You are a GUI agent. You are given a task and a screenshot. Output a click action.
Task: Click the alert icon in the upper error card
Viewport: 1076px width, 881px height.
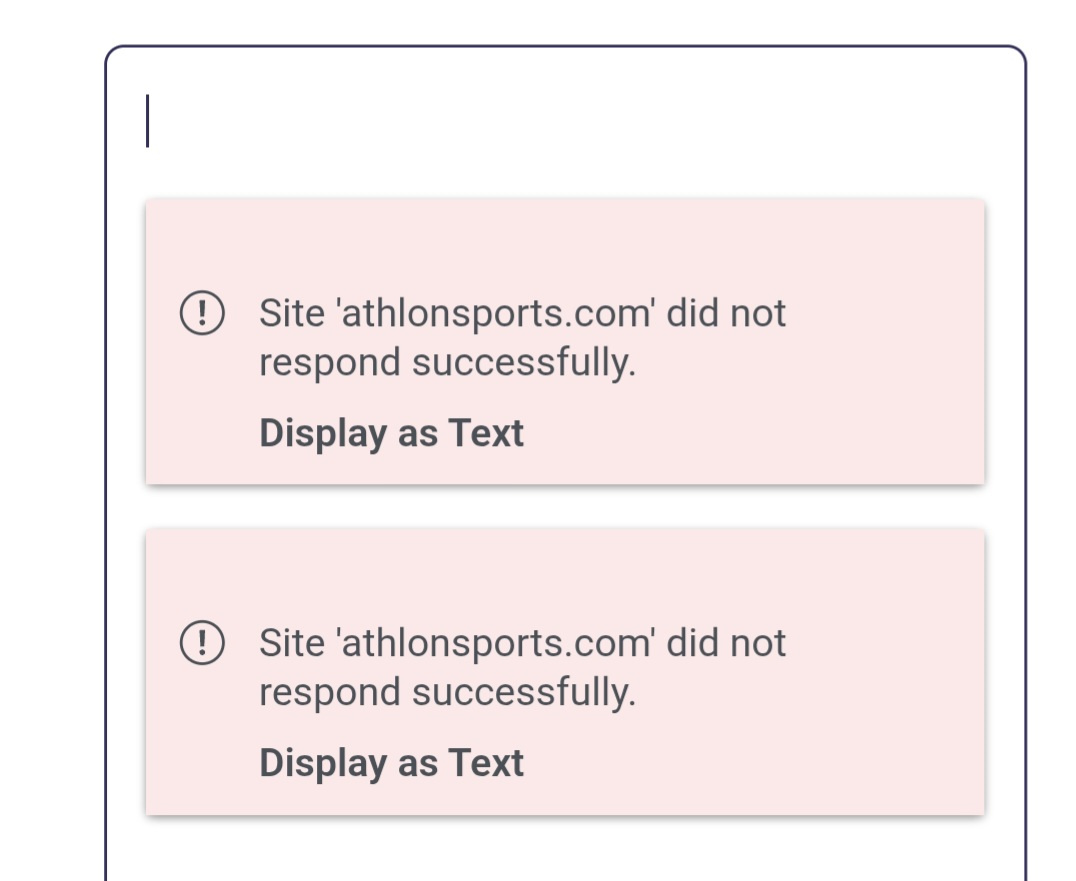[x=201, y=314]
